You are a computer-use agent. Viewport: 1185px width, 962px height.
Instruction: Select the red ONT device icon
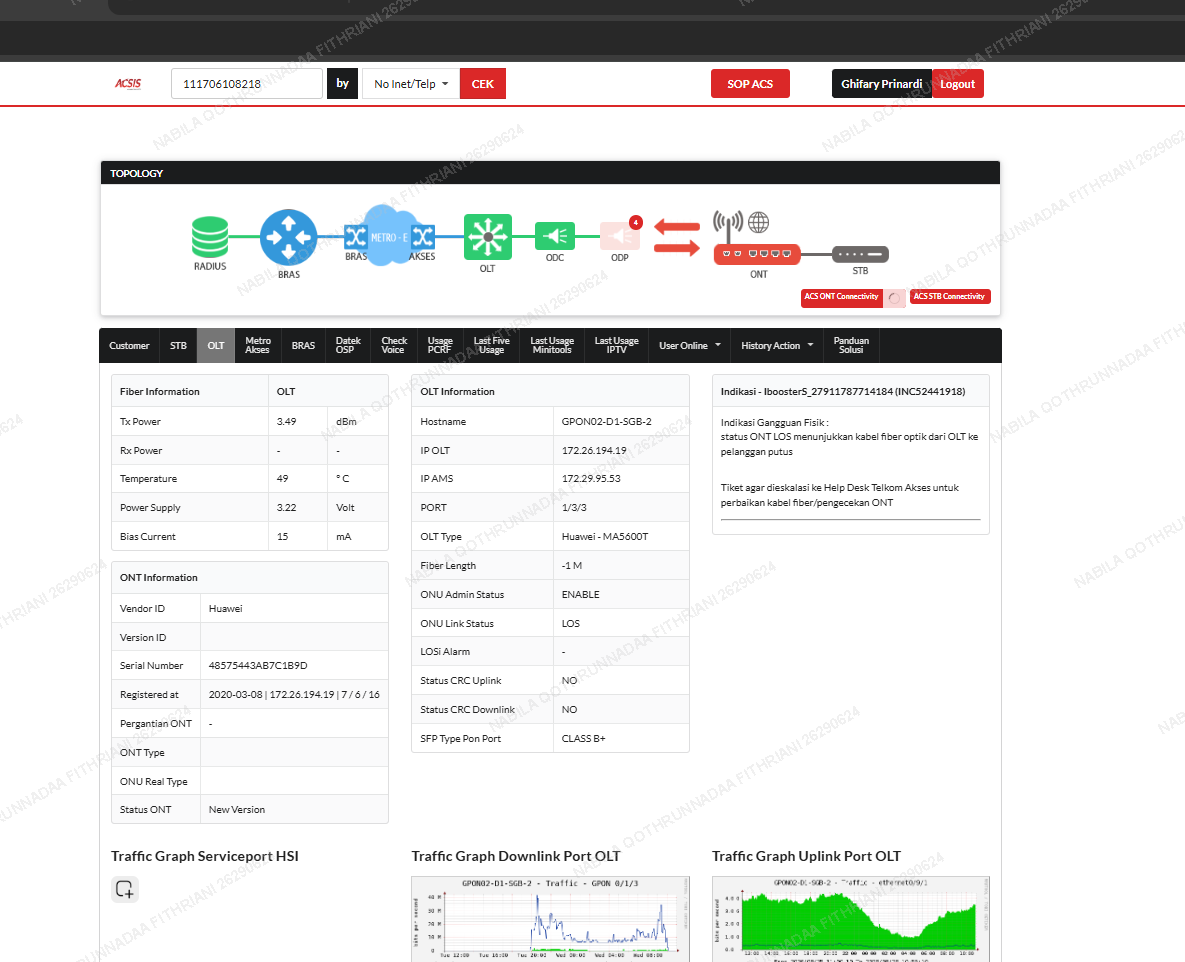756,254
